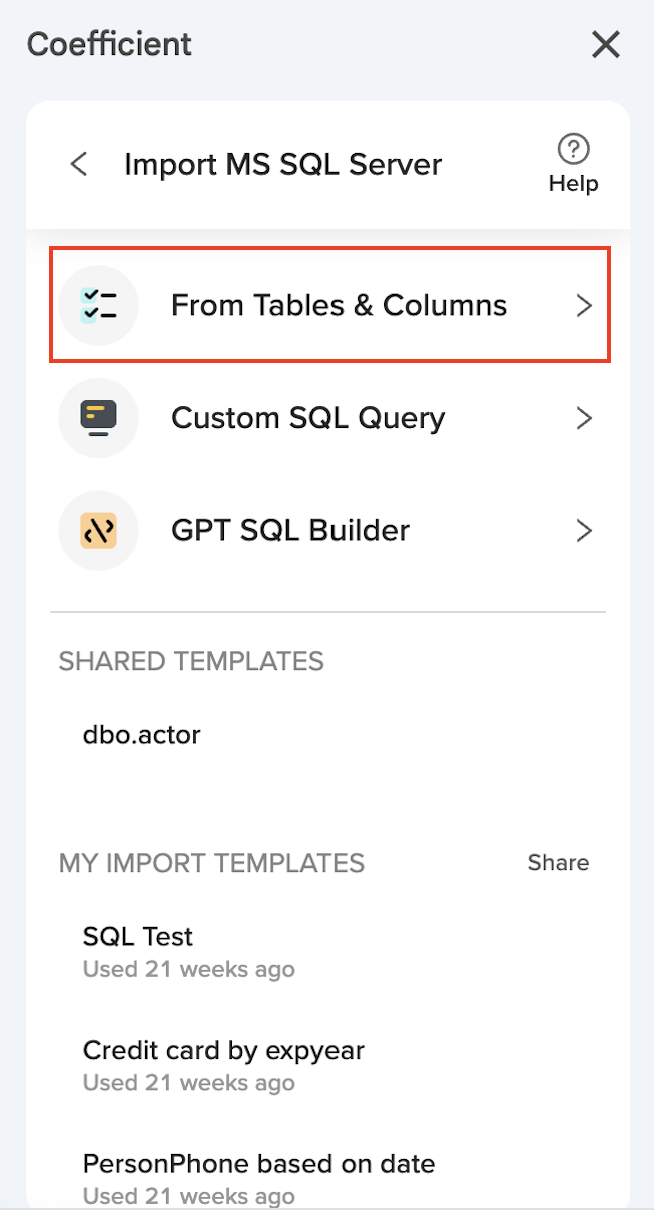Select the Credit card by expyear template
Screen dimensions: 654x1210
click(x=224, y=1050)
